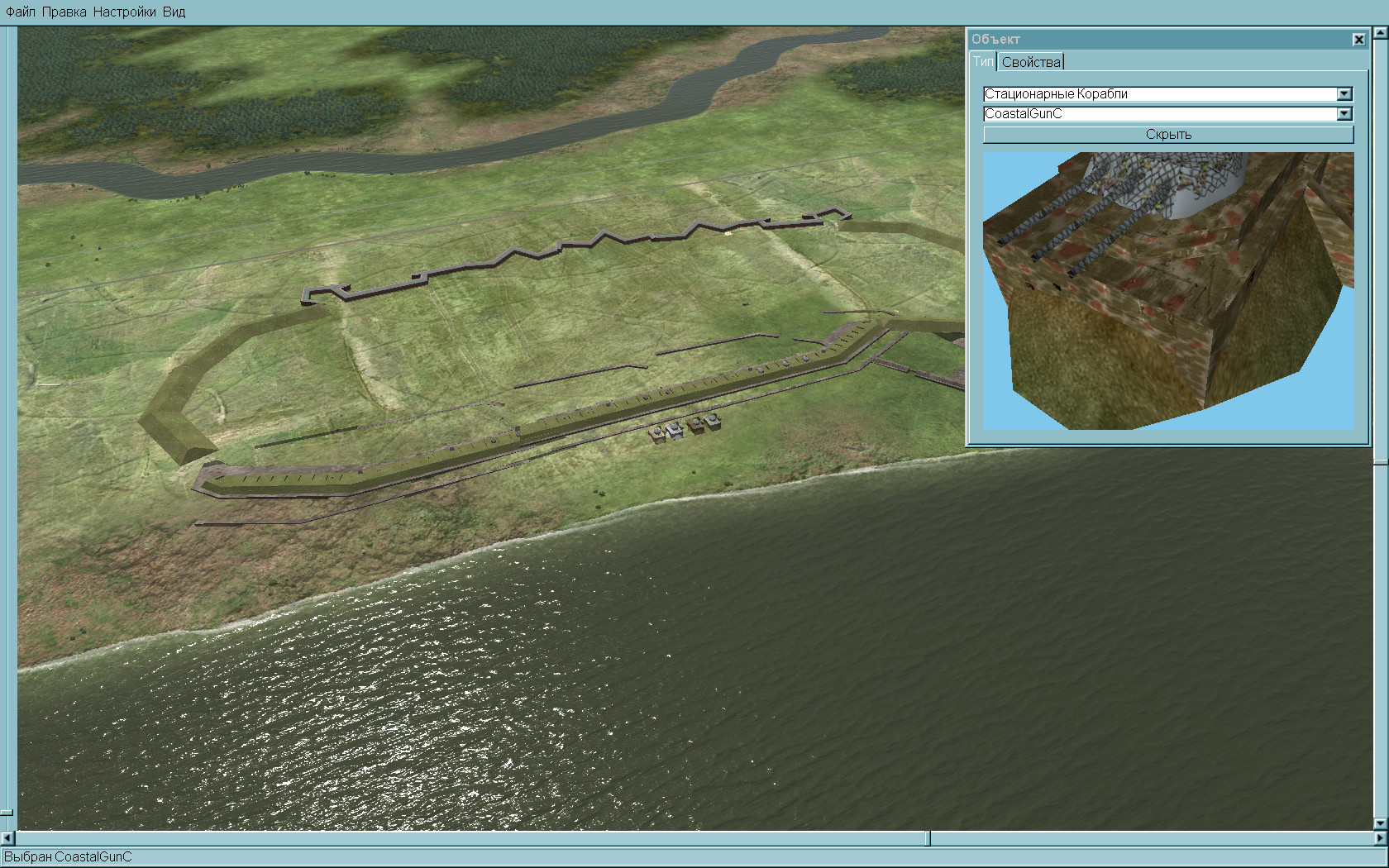The width and height of the screenshot is (1389, 868).
Task: Open the Файл menu
Action: (21, 12)
